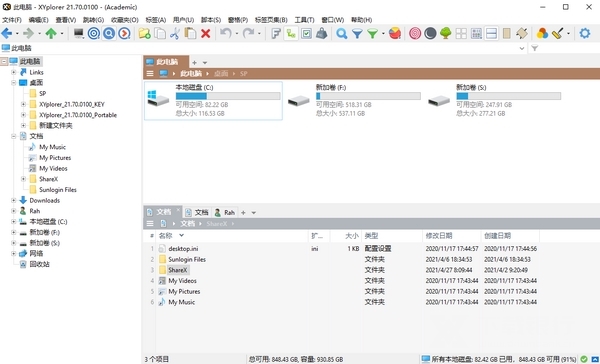The height and width of the screenshot is (364, 600).
Task: Toggle the blue Visual Filter funnel
Action: coord(357,34)
